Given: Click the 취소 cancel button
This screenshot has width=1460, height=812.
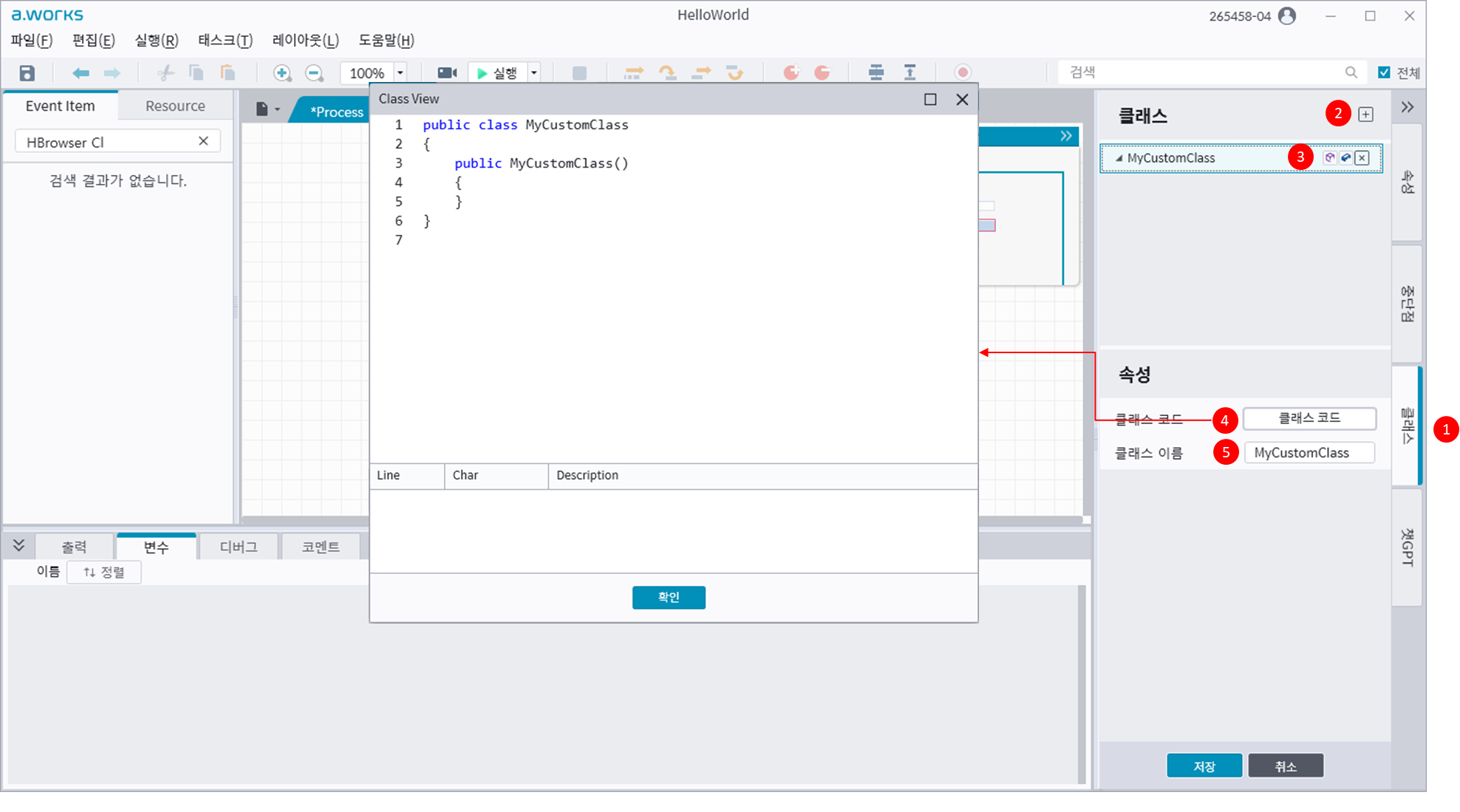Looking at the screenshot, I should point(1286,766).
